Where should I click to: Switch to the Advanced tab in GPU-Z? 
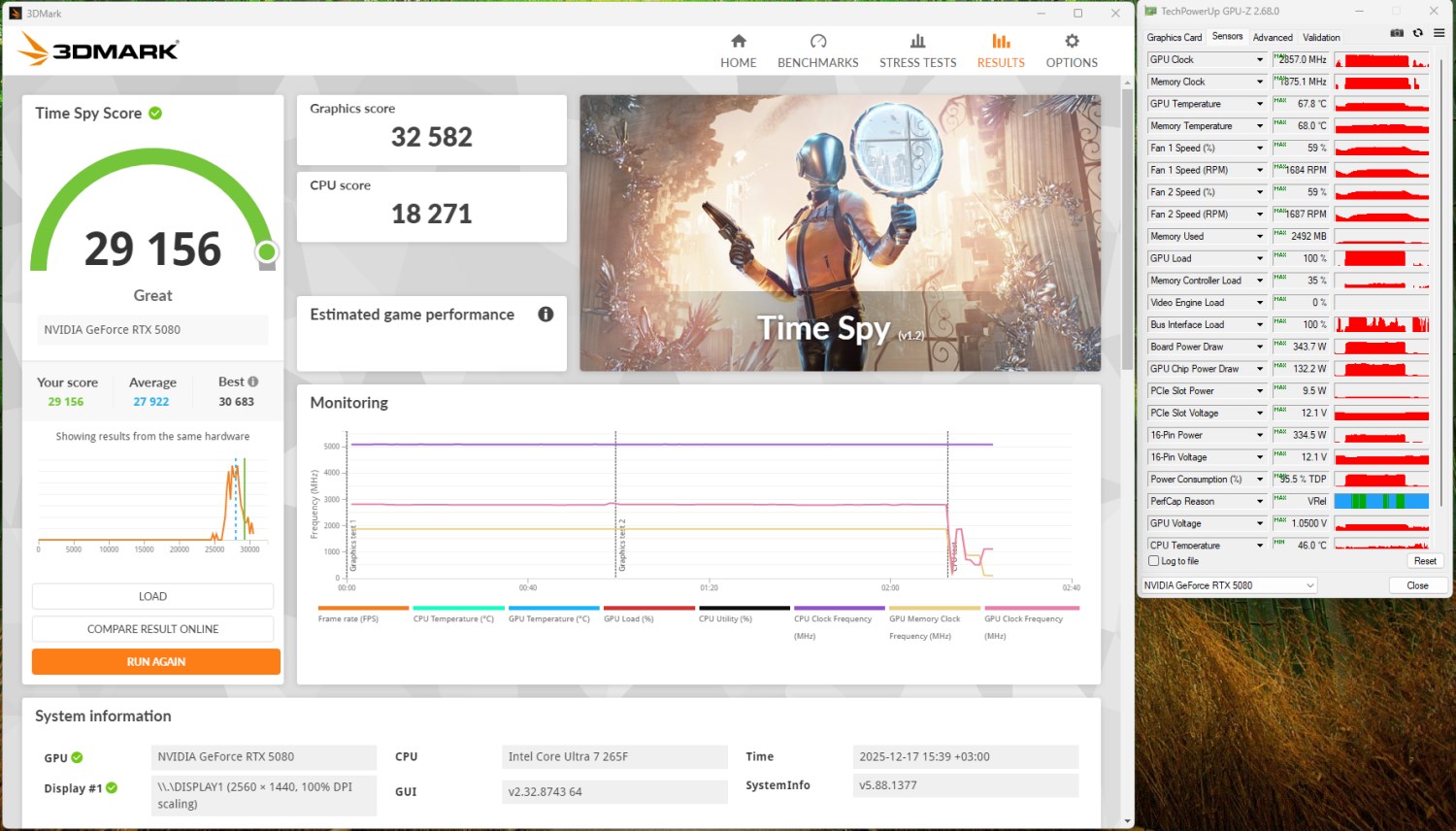coord(1272,38)
